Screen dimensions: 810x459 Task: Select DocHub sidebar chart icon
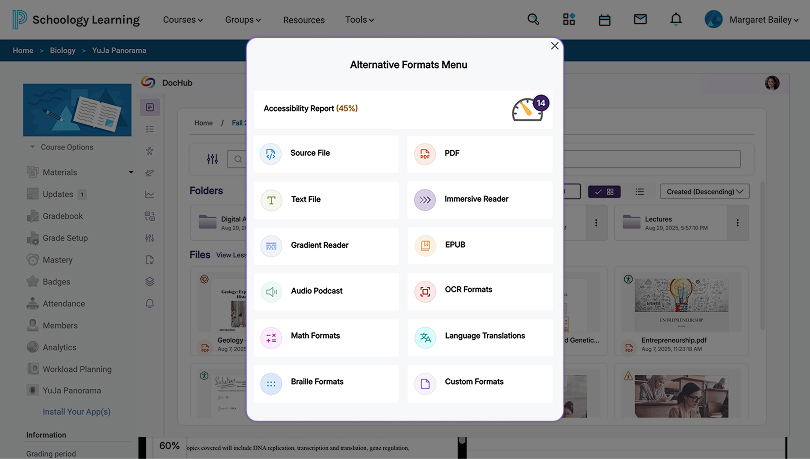[x=150, y=195]
